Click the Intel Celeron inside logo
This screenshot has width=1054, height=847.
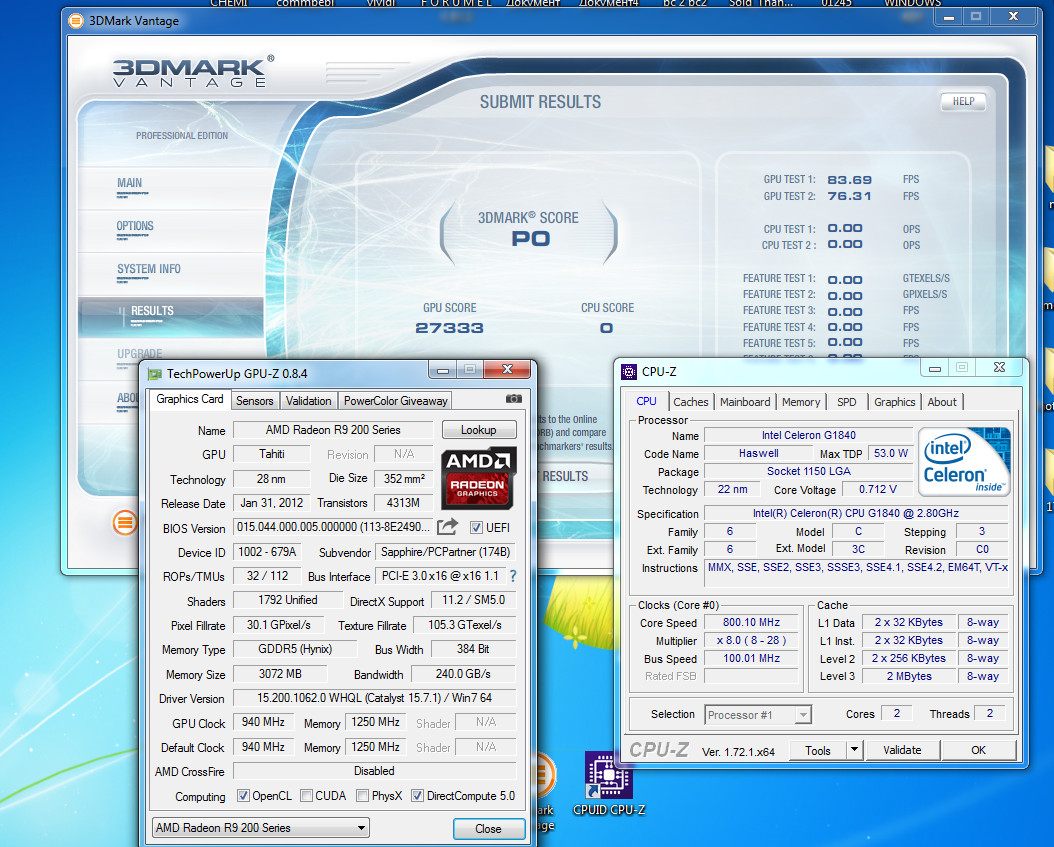tap(965, 462)
